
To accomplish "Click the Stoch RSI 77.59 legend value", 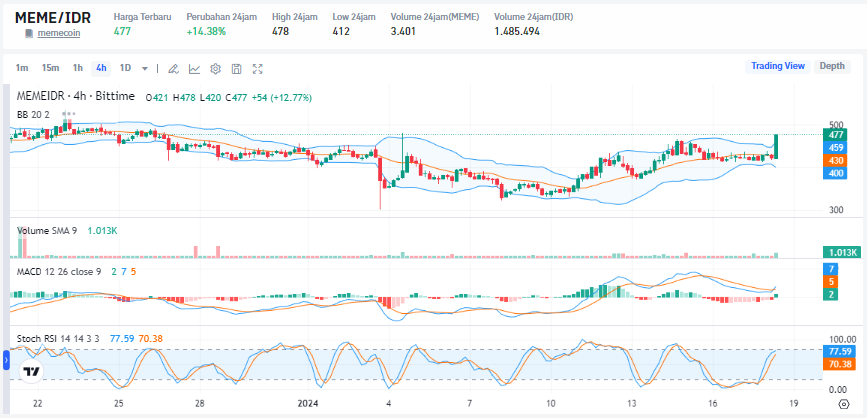I will (121, 338).
